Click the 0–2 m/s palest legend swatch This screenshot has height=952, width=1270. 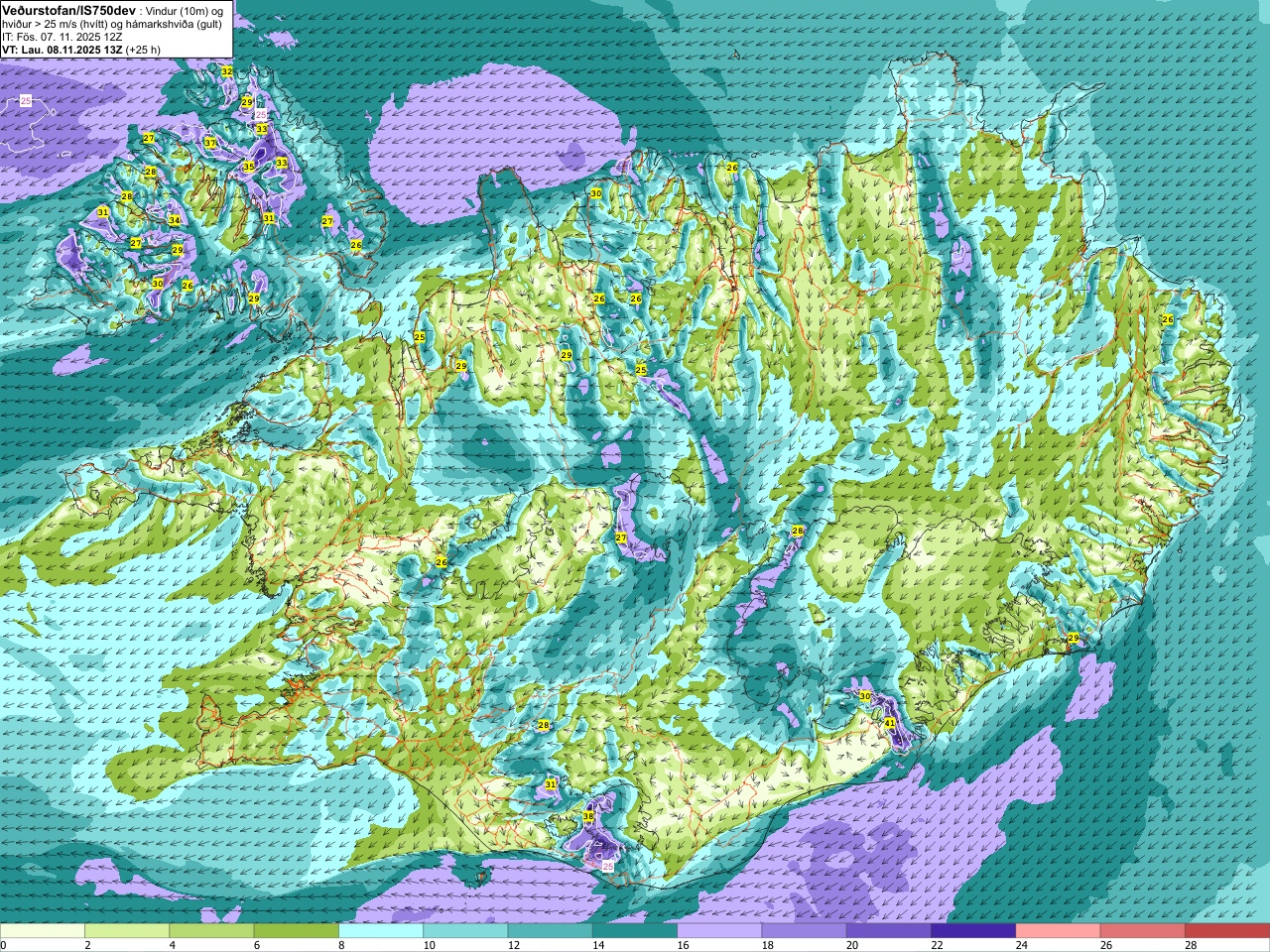click(x=42, y=931)
